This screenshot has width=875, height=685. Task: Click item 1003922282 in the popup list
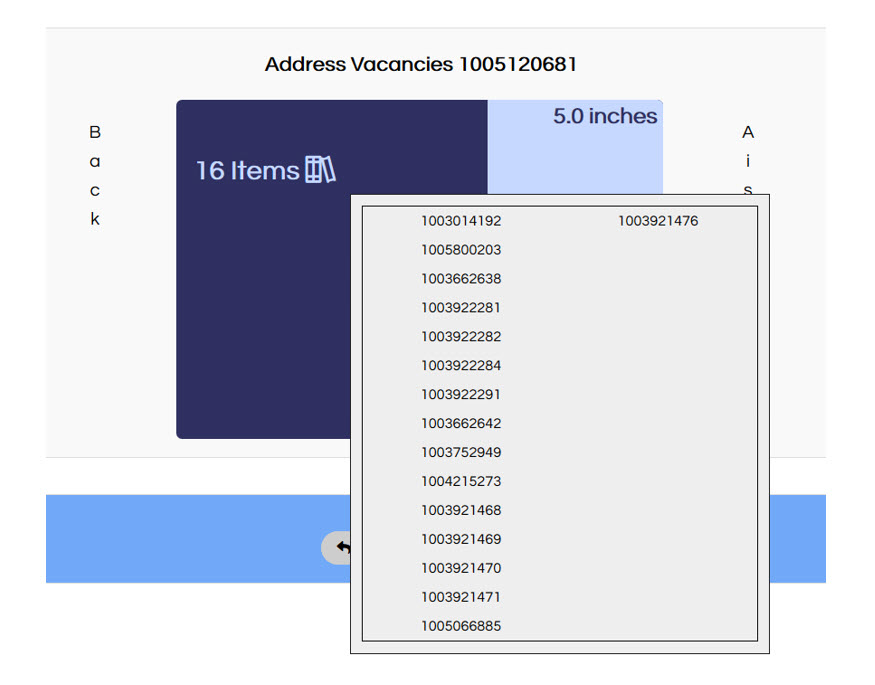(461, 337)
